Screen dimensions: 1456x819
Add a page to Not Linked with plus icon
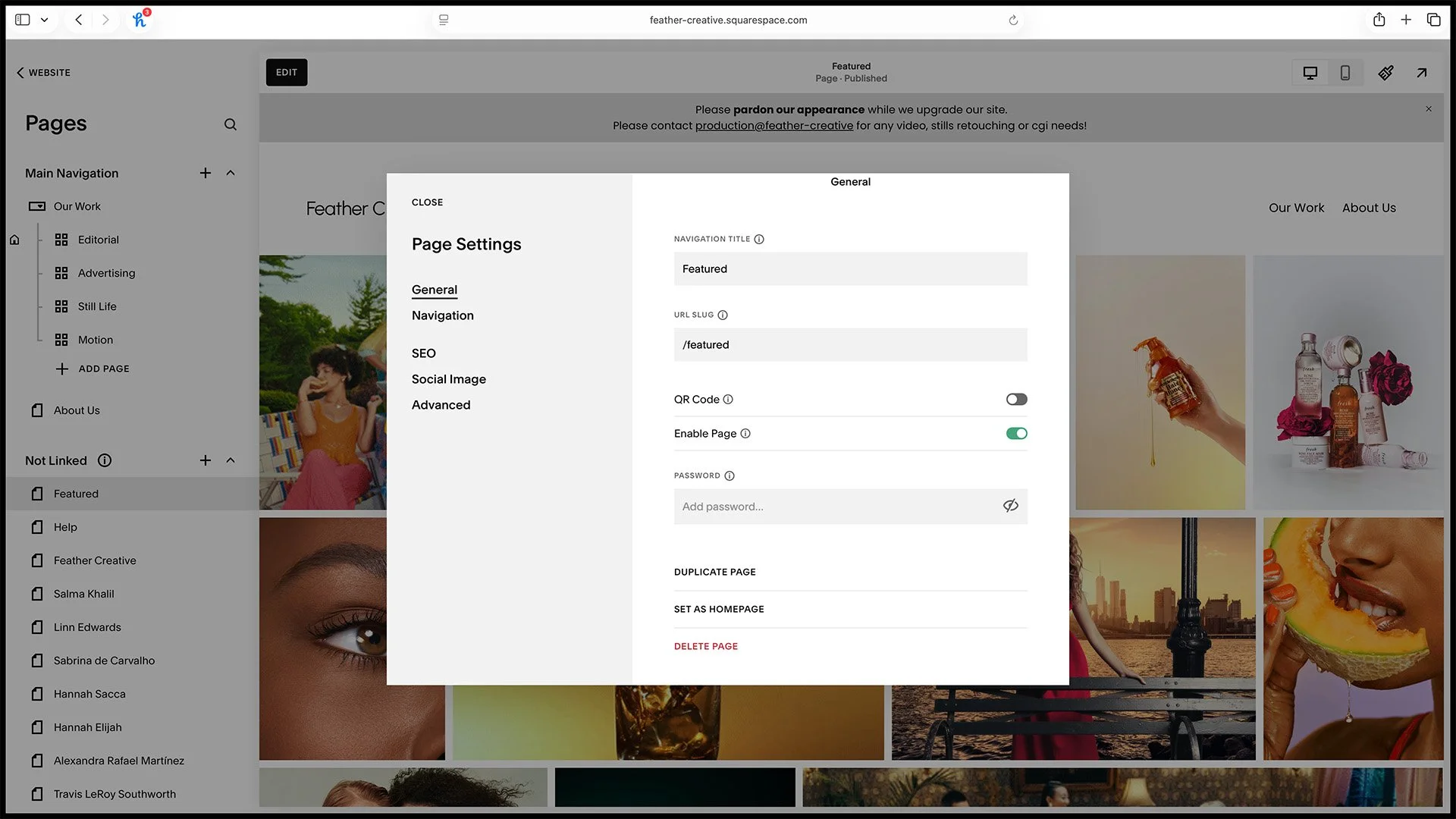pyautogui.click(x=205, y=460)
